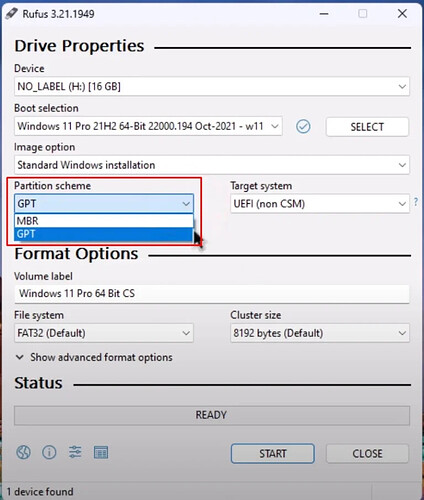This screenshot has width=424, height=500.
Task: Open the Device dropdown
Action: click(212, 86)
